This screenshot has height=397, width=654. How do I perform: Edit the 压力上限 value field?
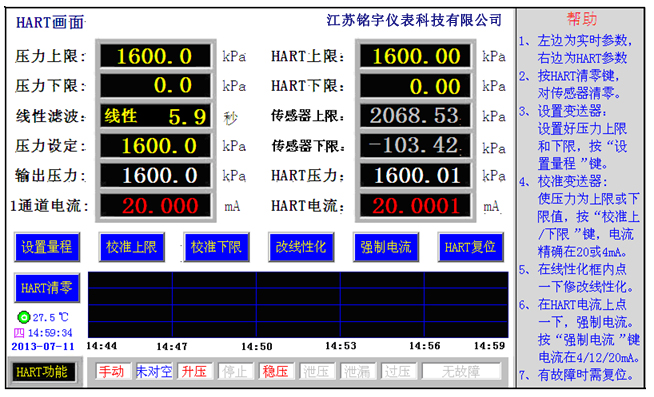click(155, 56)
